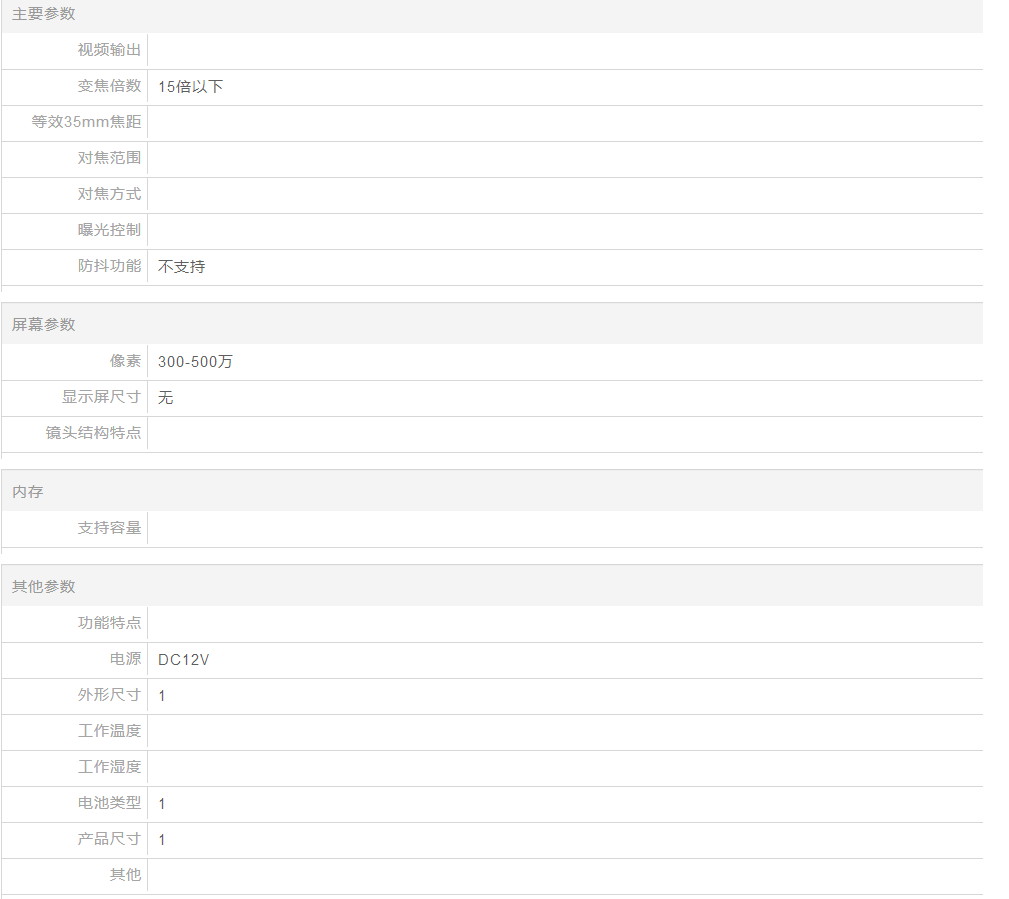Click the 视频输出 row label
Image resolution: width=1009 pixels, height=899 pixels.
(x=109, y=50)
